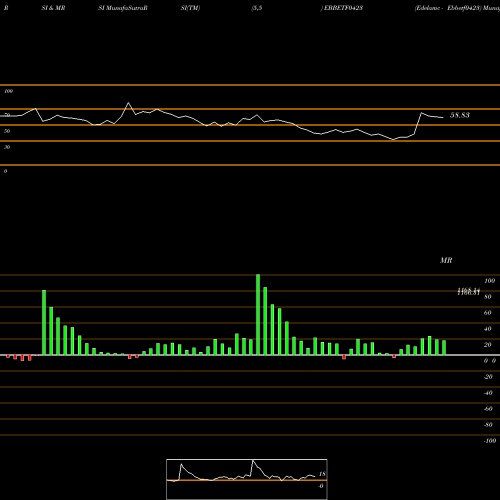
Task: Click the -20 label on the MR axis
Action: (488, 377)
